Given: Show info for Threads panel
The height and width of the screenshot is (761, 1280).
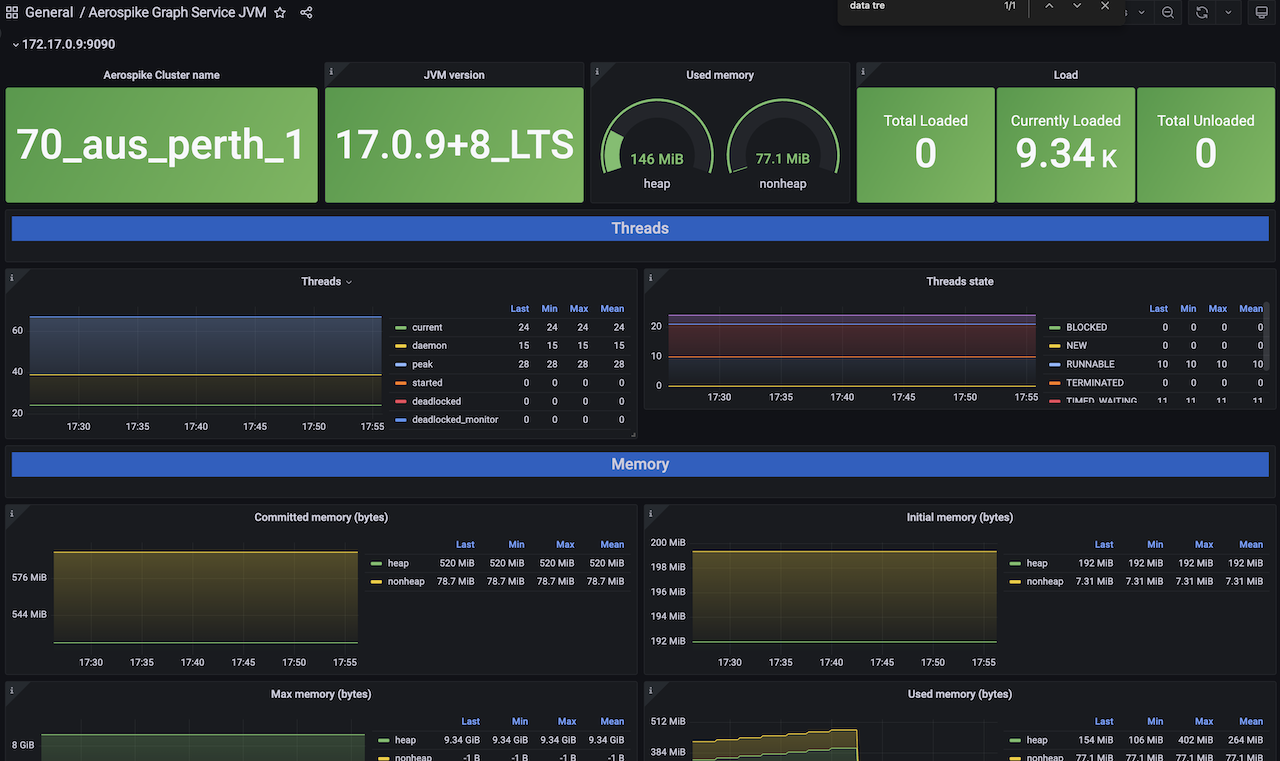Looking at the screenshot, I should pos(12,277).
